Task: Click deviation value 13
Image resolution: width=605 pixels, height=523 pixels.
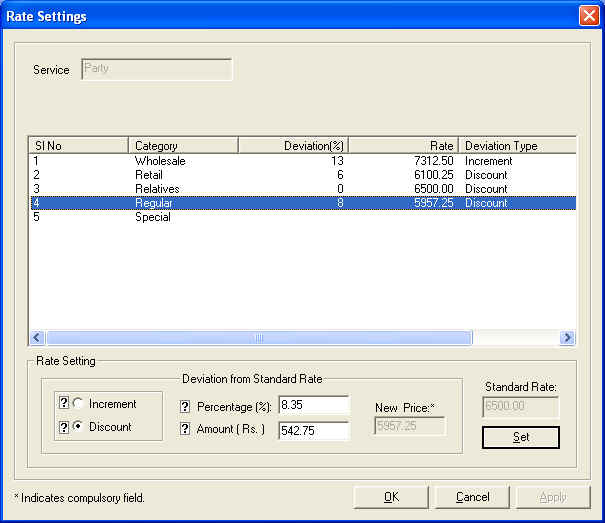Action: coord(337,161)
